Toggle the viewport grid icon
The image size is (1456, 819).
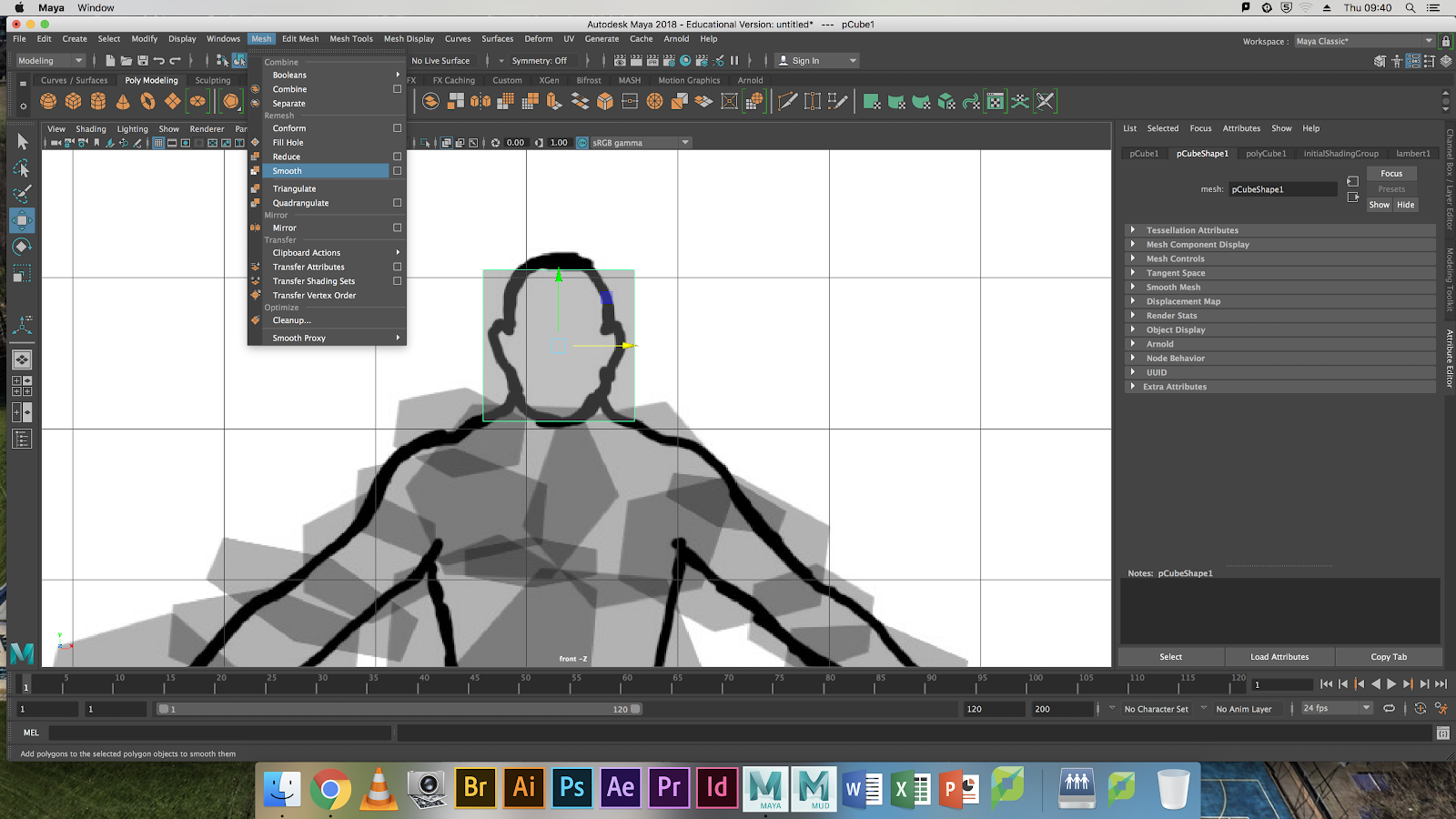coord(158,143)
